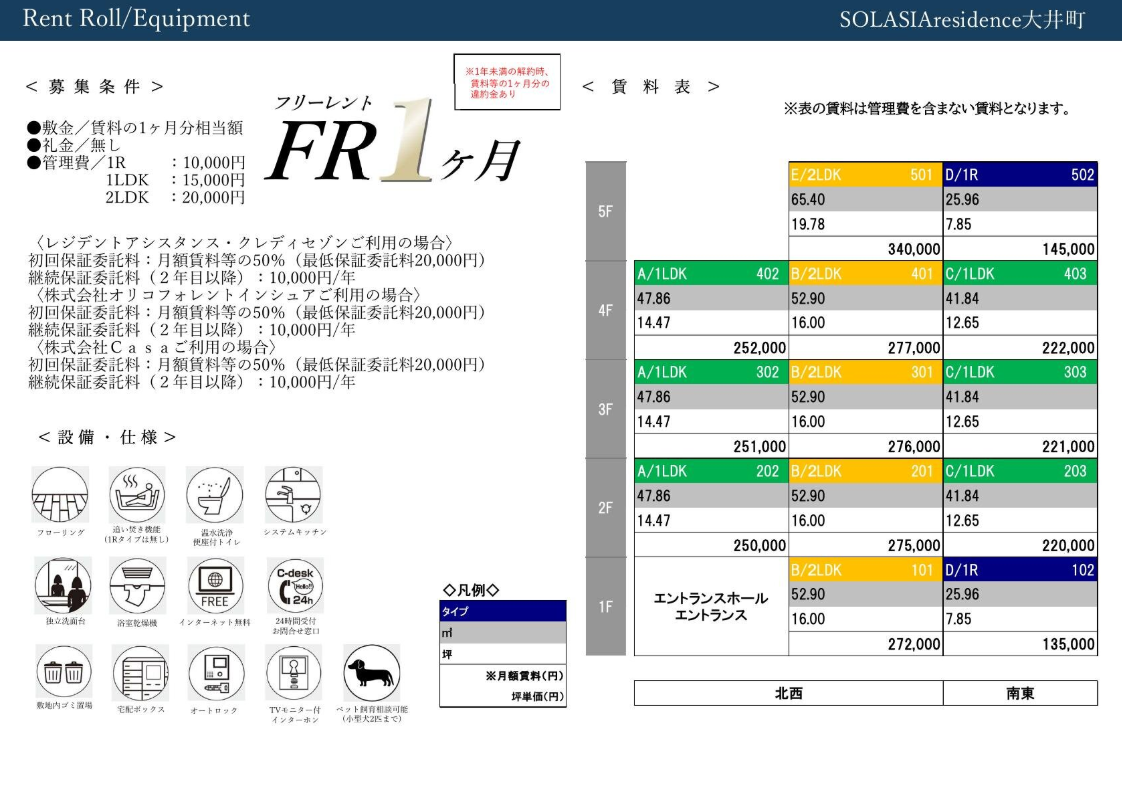Select the C-desk 24h support icon

click(294, 585)
